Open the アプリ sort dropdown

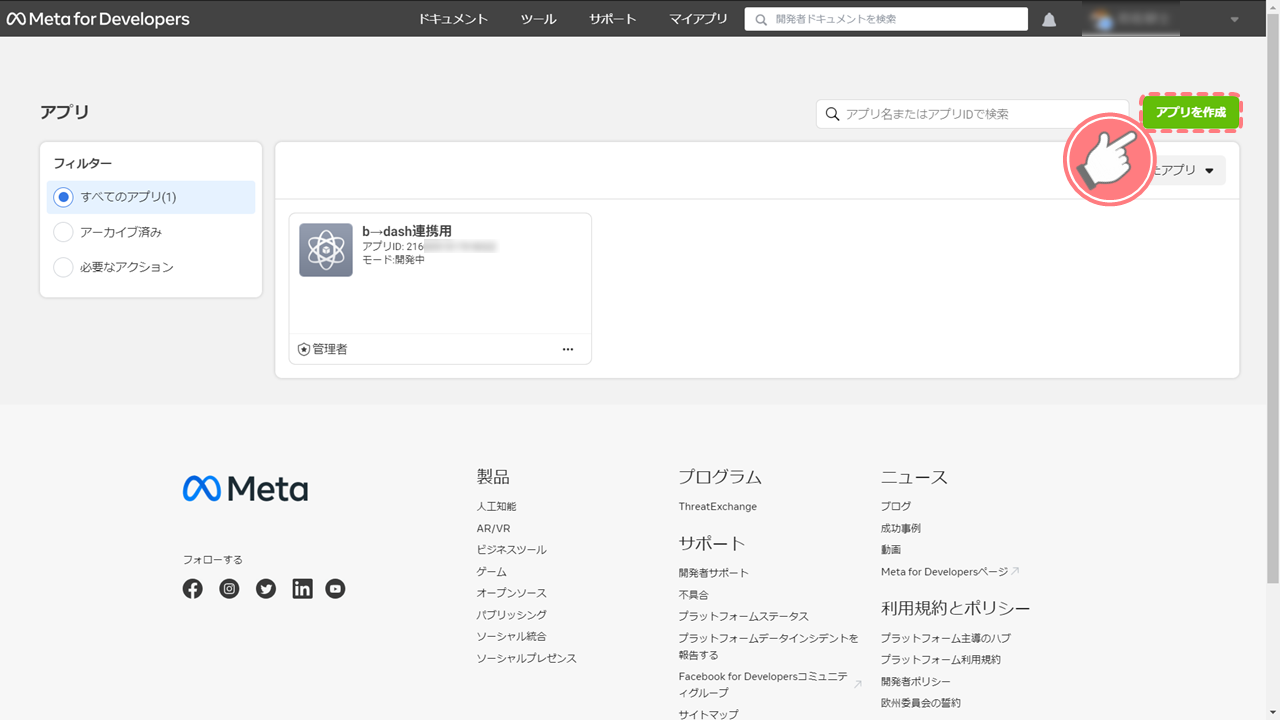pyautogui.click(x=1186, y=170)
